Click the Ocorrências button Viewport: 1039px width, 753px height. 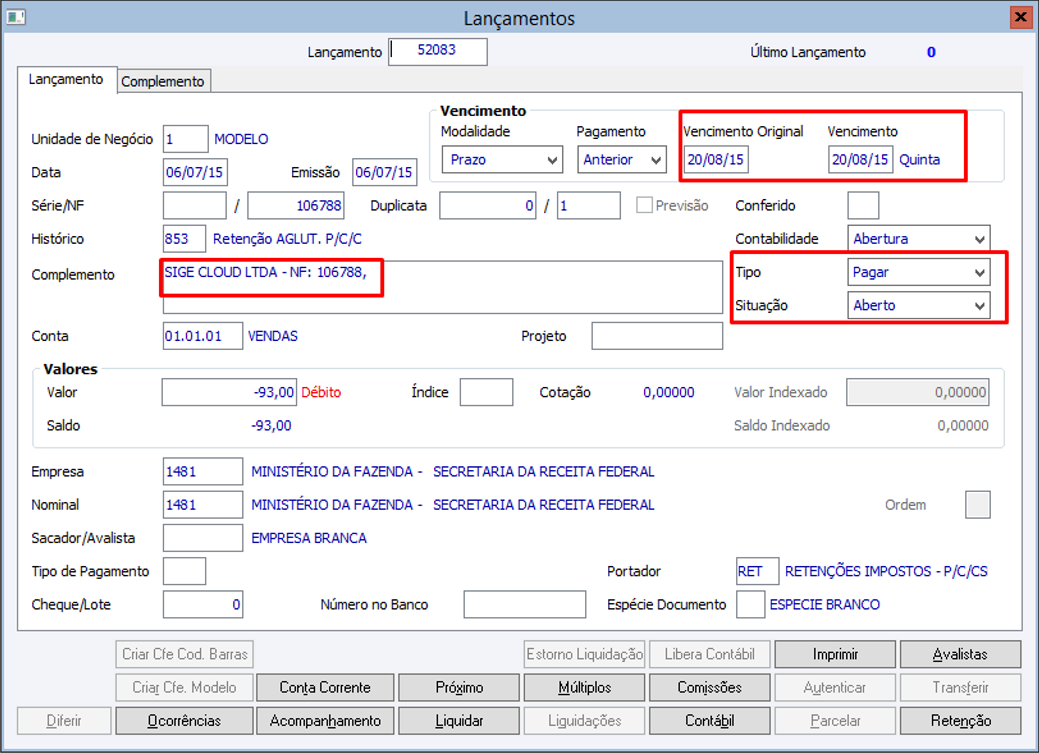point(184,721)
